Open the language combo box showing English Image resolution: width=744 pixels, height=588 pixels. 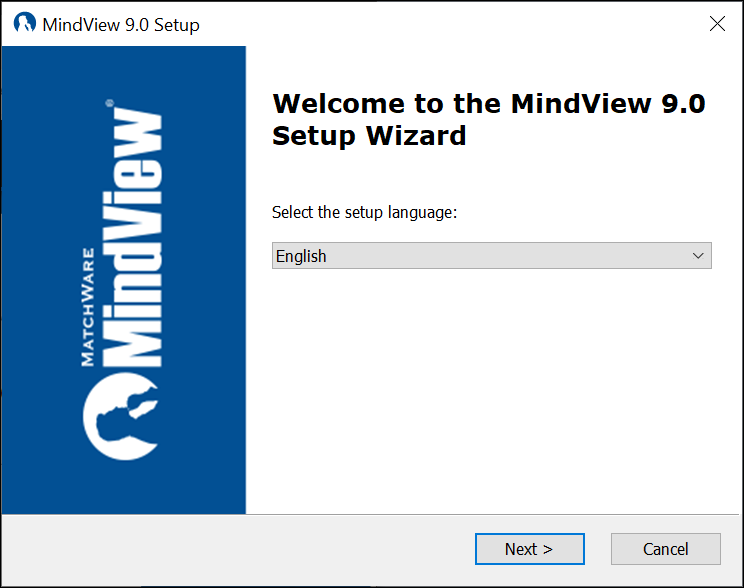point(491,256)
